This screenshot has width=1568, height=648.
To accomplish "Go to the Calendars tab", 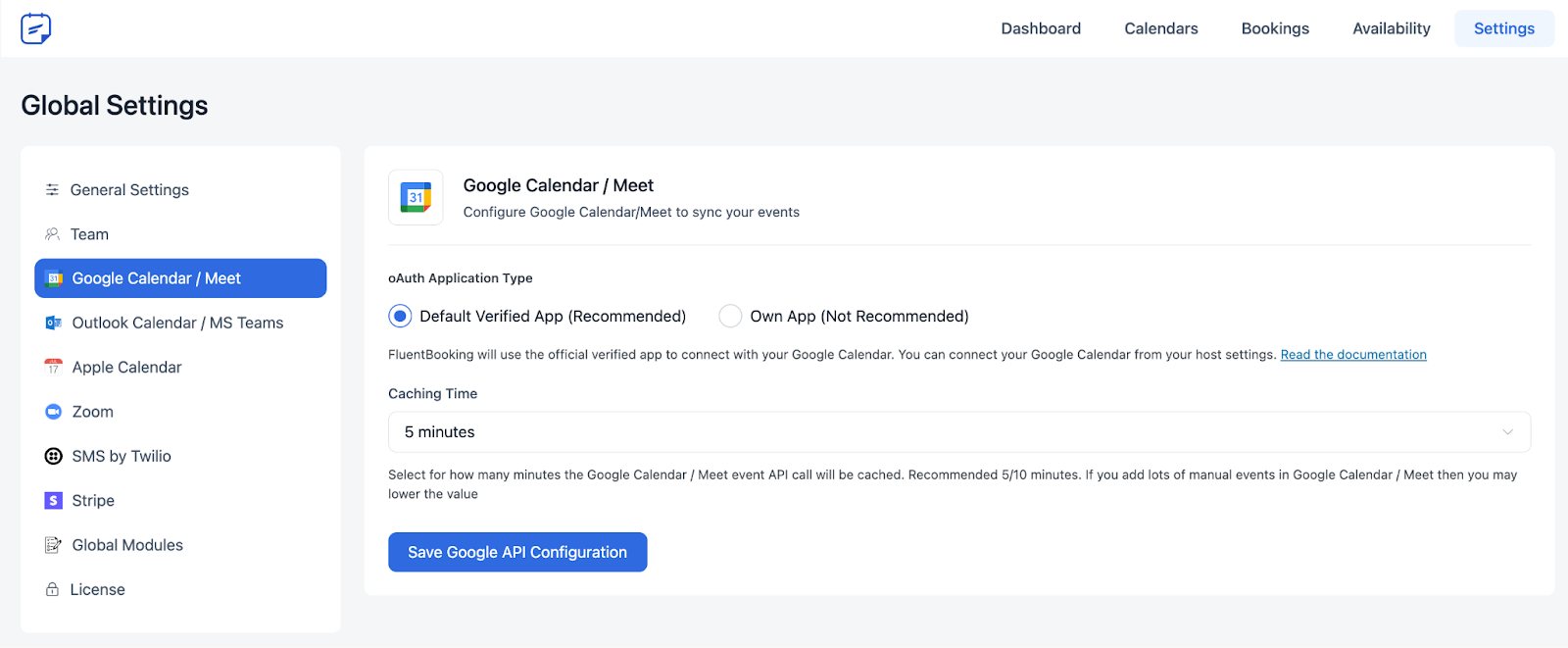I will pyautogui.click(x=1161, y=28).
